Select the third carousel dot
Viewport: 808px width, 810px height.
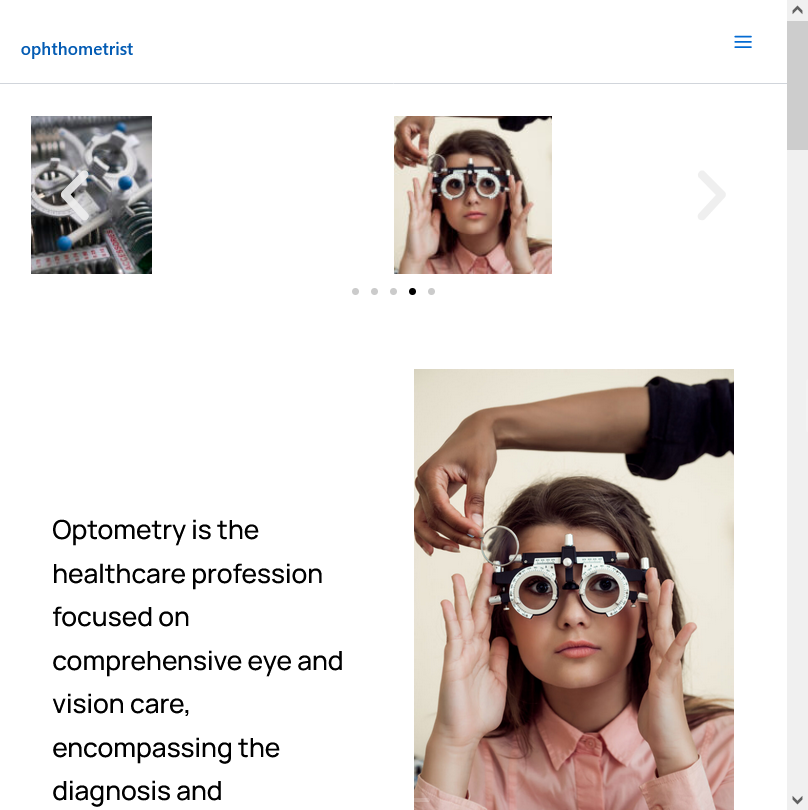394,291
